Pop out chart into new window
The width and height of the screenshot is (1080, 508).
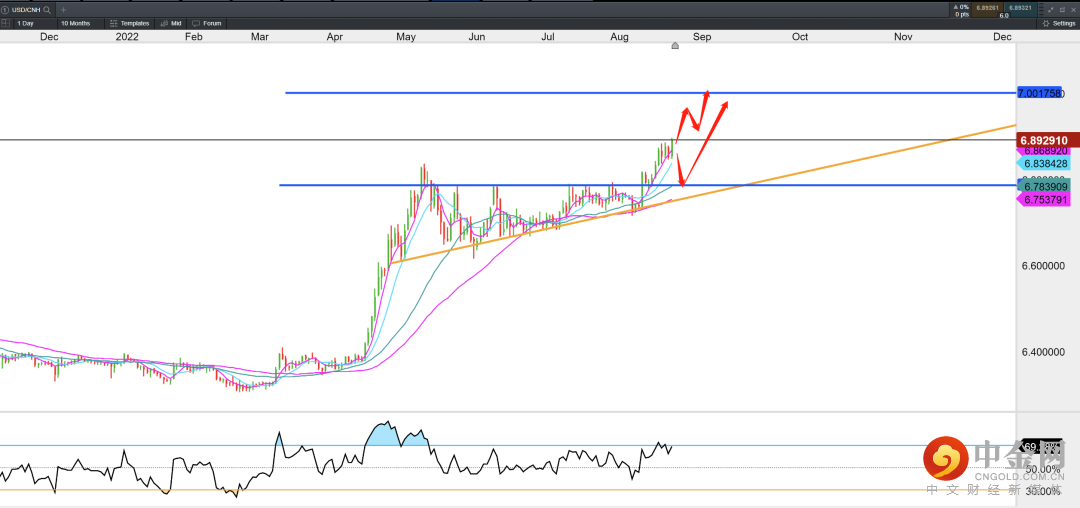(1062, 10)
